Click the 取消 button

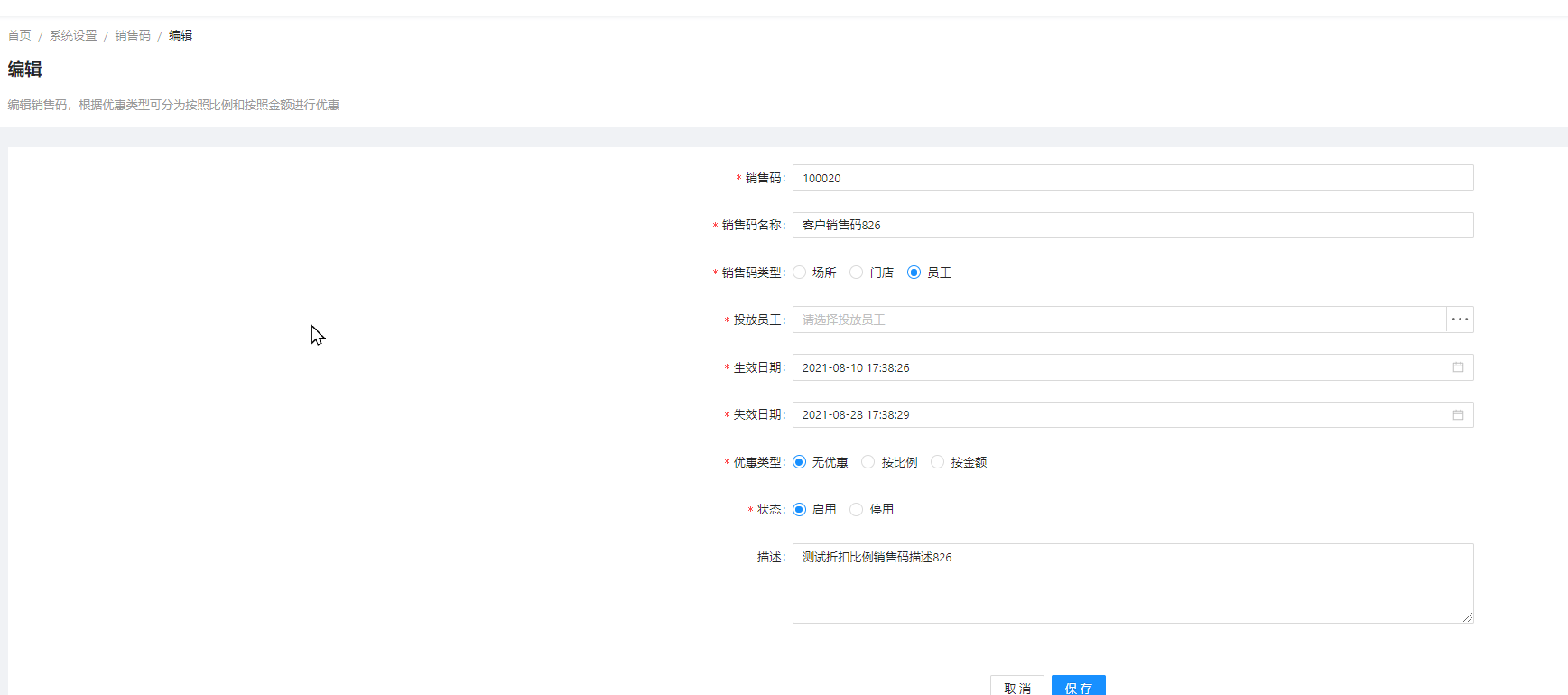1017,686
